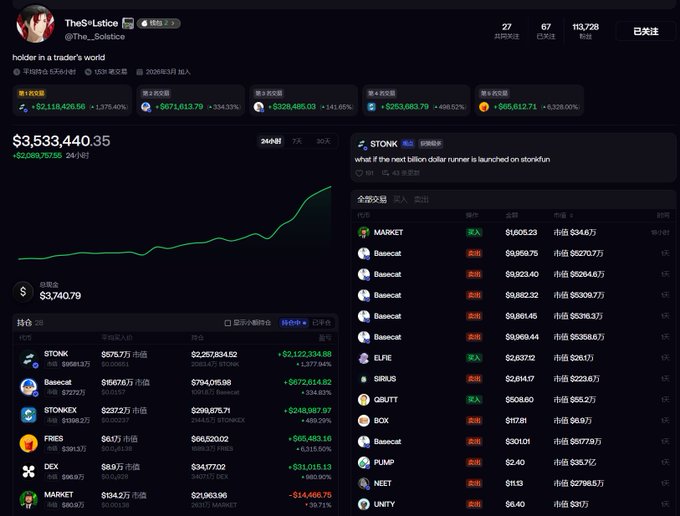Click the Basecat token icon in holdings

29,387
